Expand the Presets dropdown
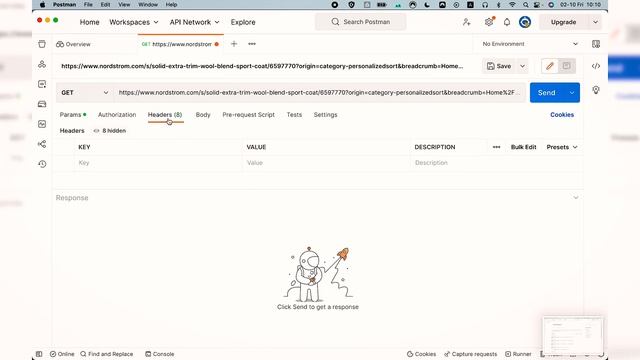This screenshot has width=640, height=360. pos(562,147)
